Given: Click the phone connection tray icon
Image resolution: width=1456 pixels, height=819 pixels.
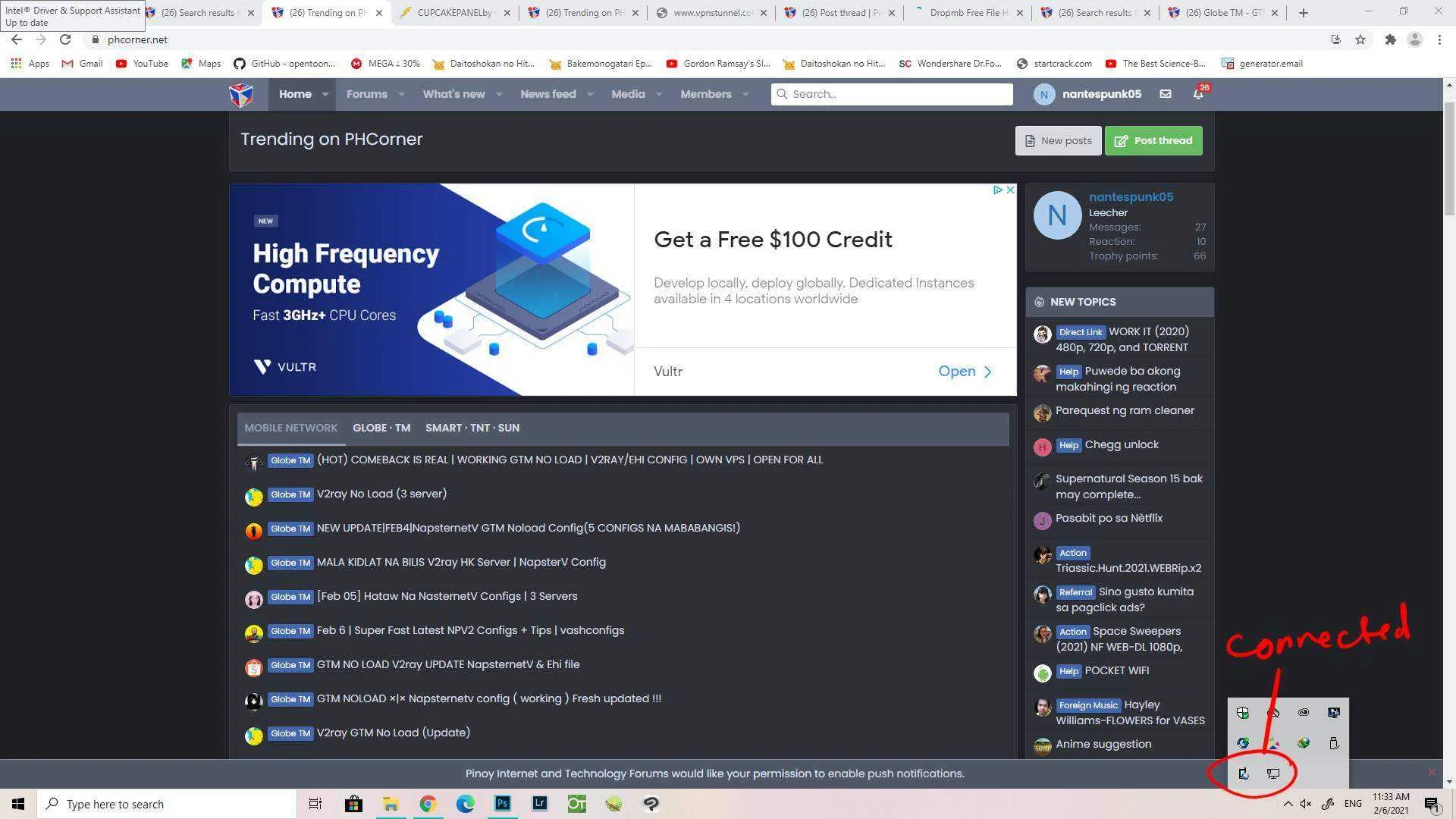Looking at the screenshot, I should [1243, 773].
